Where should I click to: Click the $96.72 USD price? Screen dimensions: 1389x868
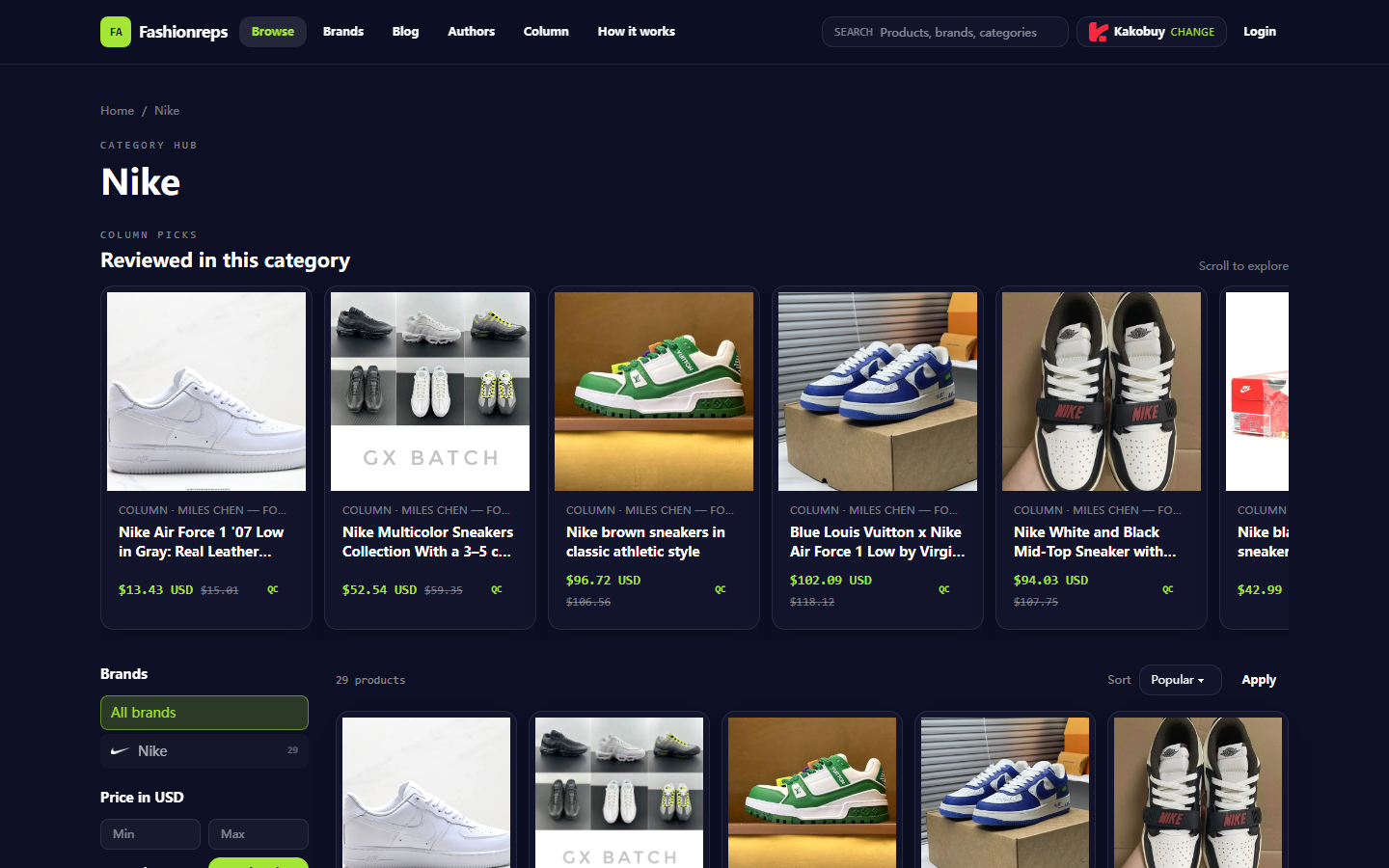tap(603, 581)
